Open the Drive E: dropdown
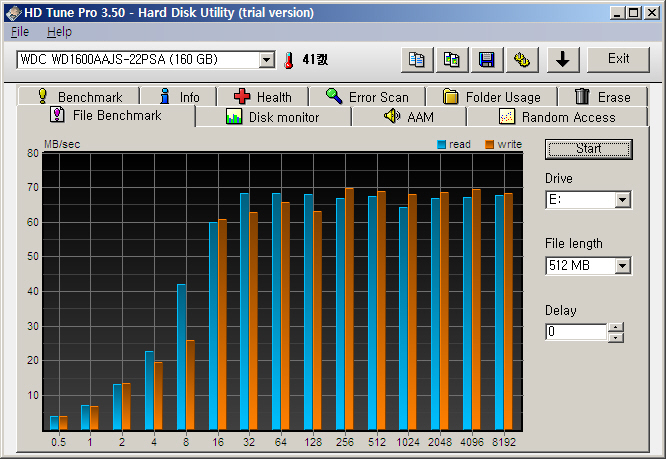The height and width of the screenshot is (459, 666). point(622,200)
